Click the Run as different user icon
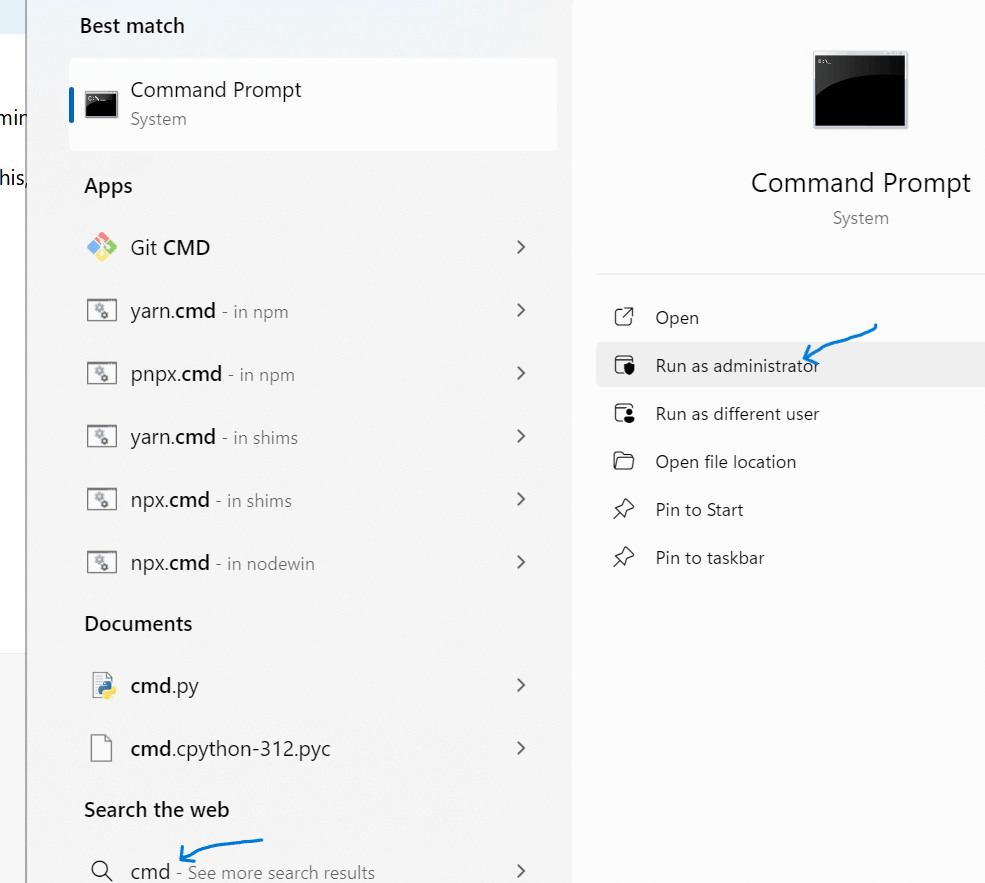Image resolution: width=985 pixels, height=883 pixels. (x=624, y=413)
